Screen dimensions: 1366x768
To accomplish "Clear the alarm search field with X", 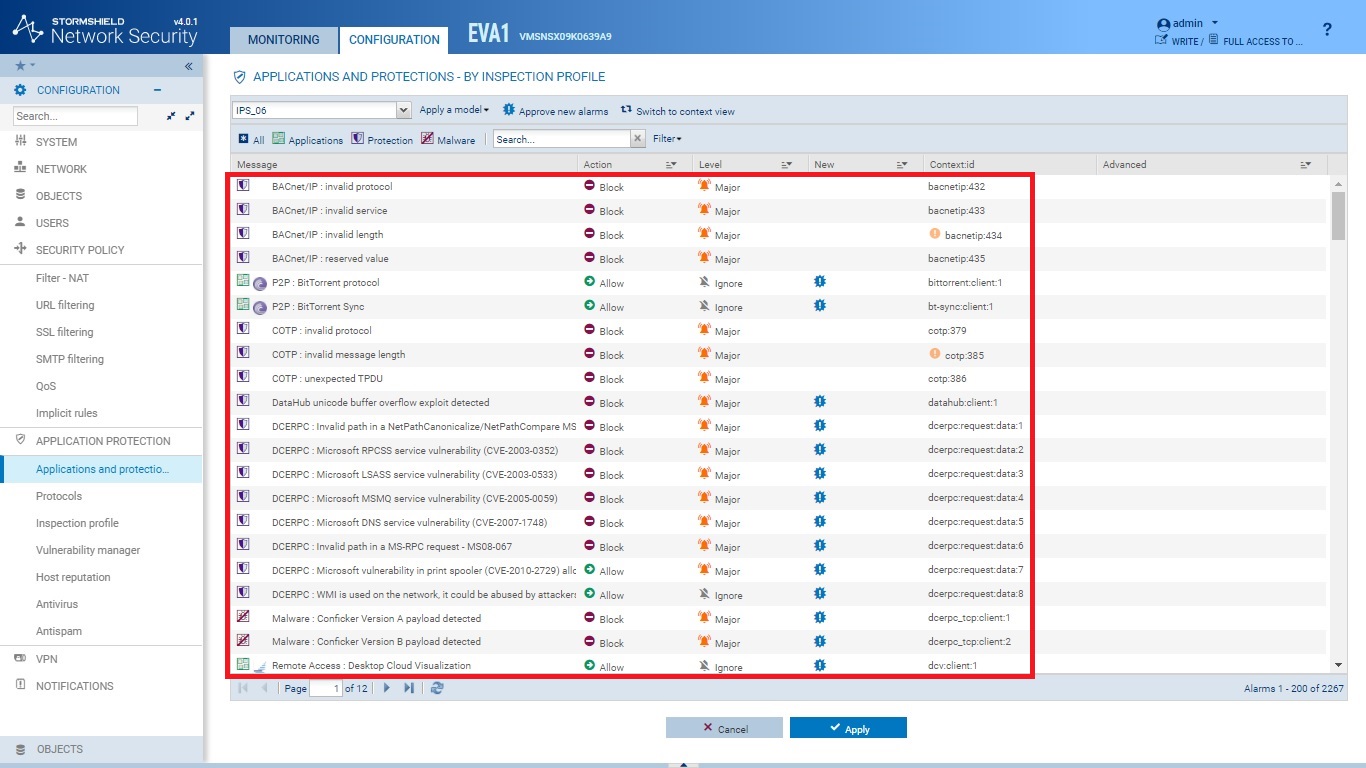I will tap(638, 139).
